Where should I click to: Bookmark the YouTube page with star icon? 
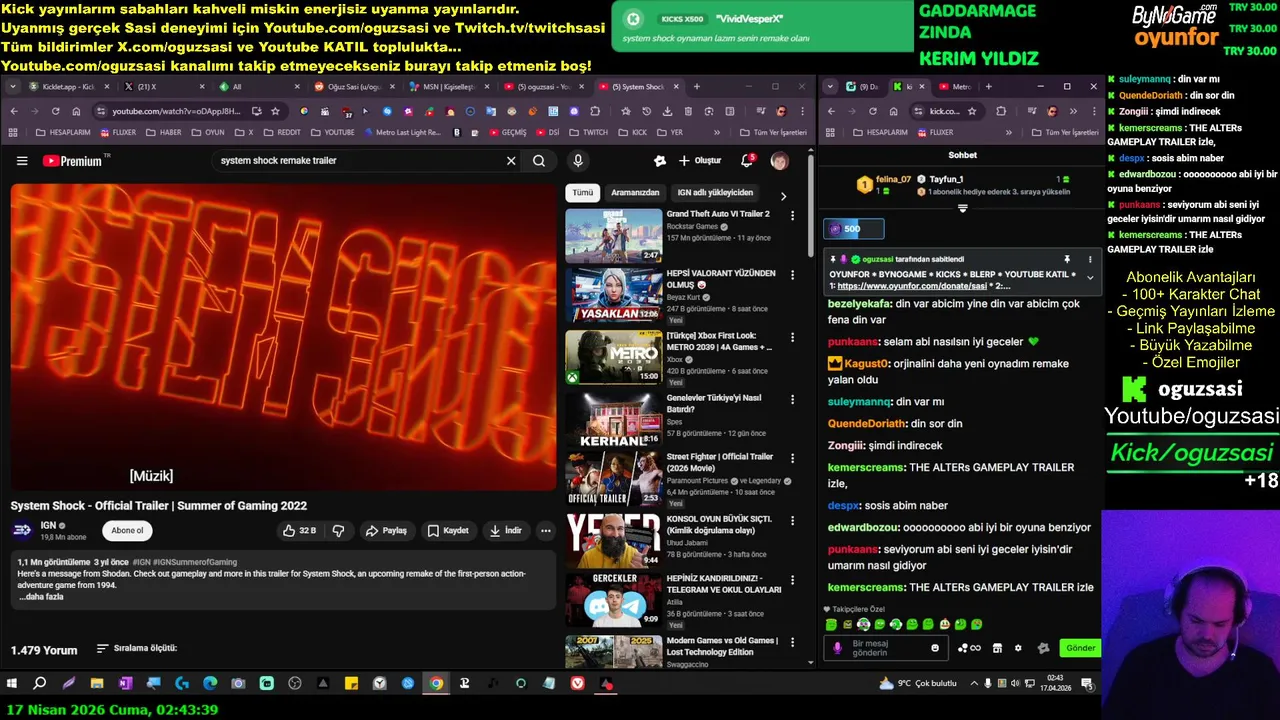pos(275,111)
